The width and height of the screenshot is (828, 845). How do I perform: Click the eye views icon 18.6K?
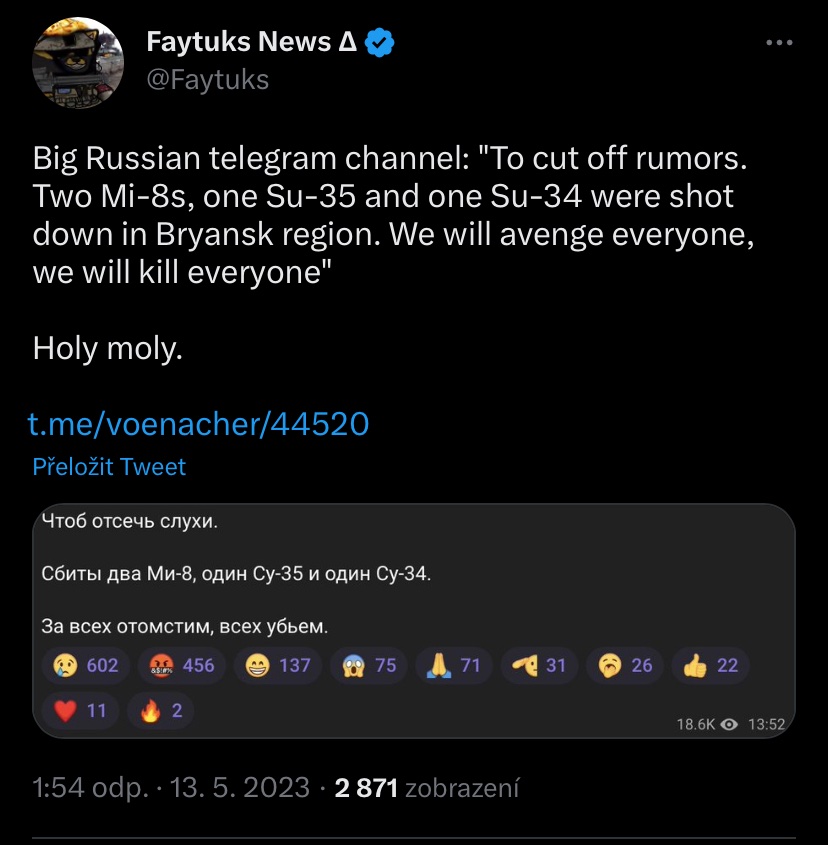coord(728,725)
